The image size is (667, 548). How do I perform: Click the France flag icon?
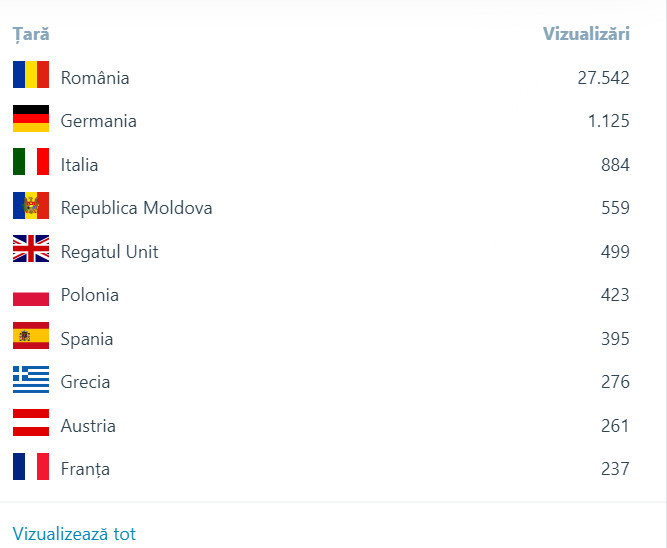[31, 467]
